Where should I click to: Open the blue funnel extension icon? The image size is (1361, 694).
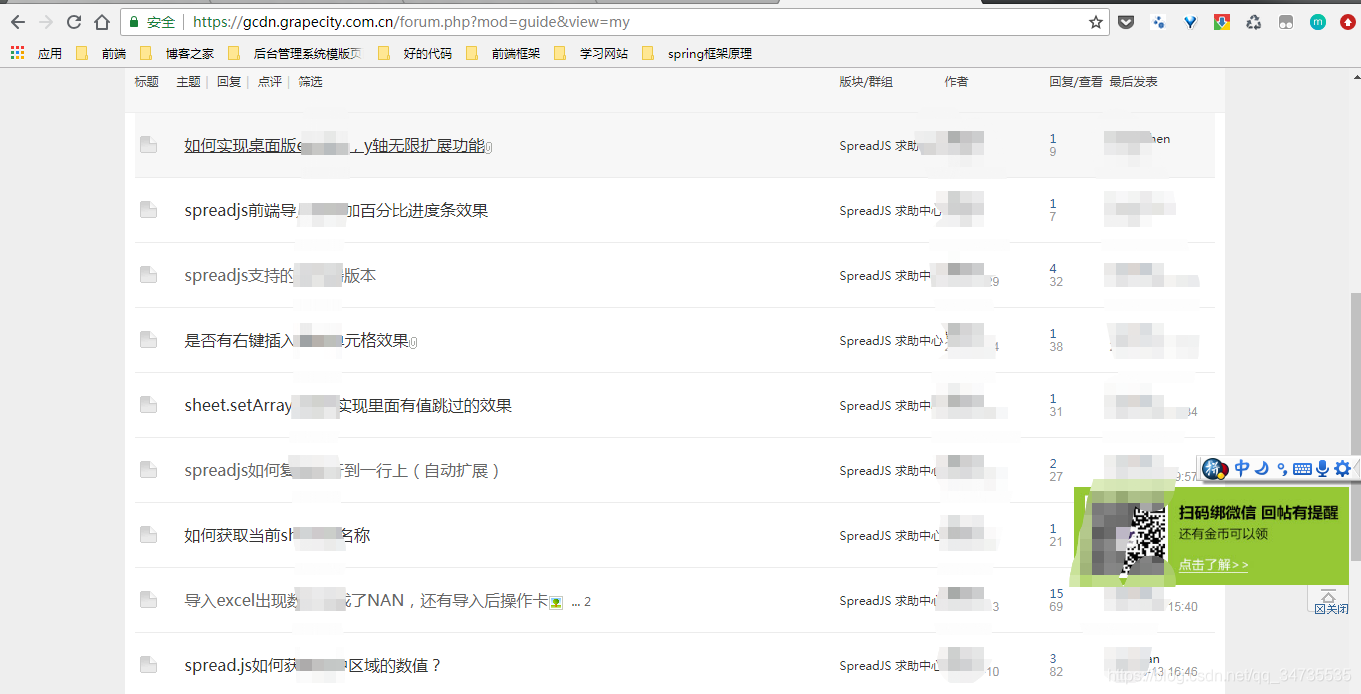coord(1190,22)
